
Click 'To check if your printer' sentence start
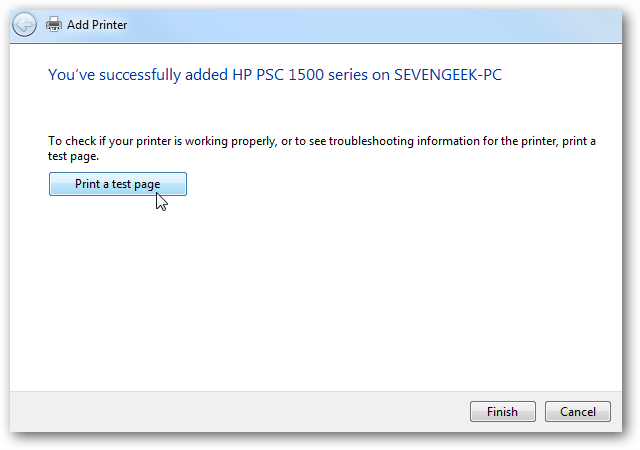click(x=109, y=141)
